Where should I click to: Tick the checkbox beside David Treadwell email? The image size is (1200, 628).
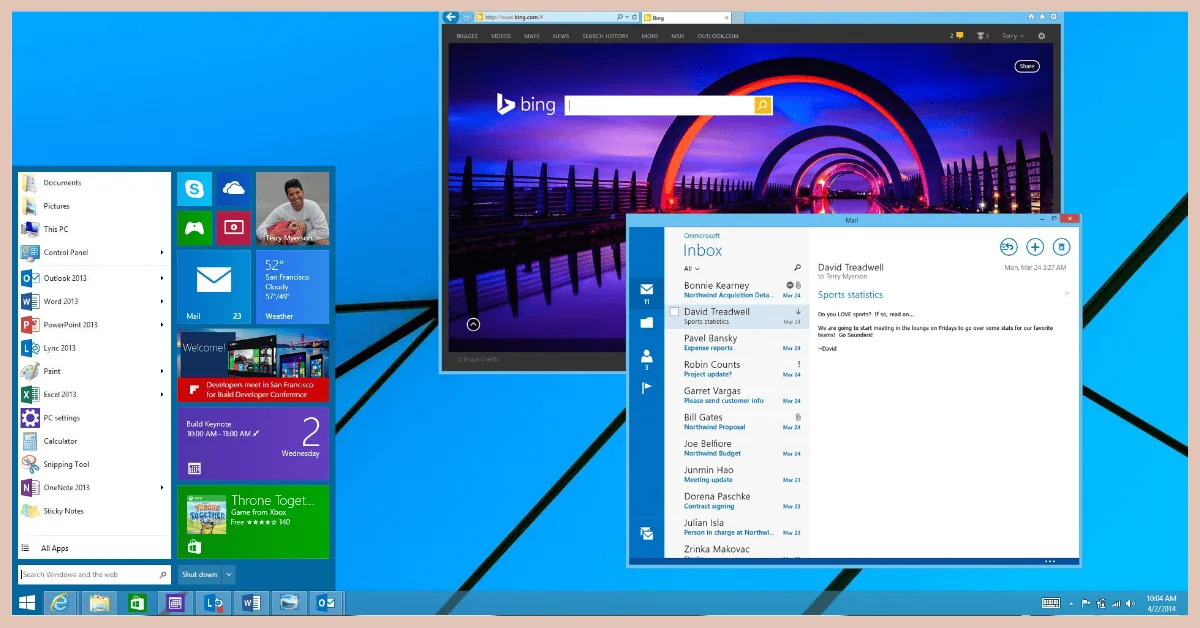pos(674,312)
